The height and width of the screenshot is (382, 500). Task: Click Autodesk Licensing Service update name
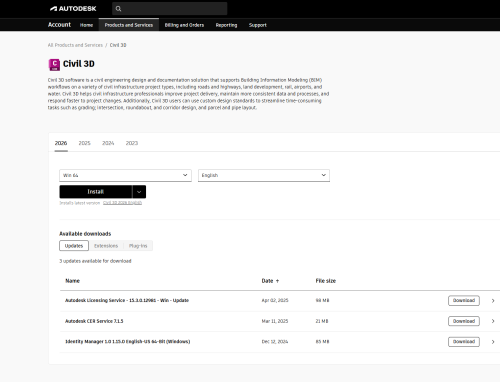127,300
